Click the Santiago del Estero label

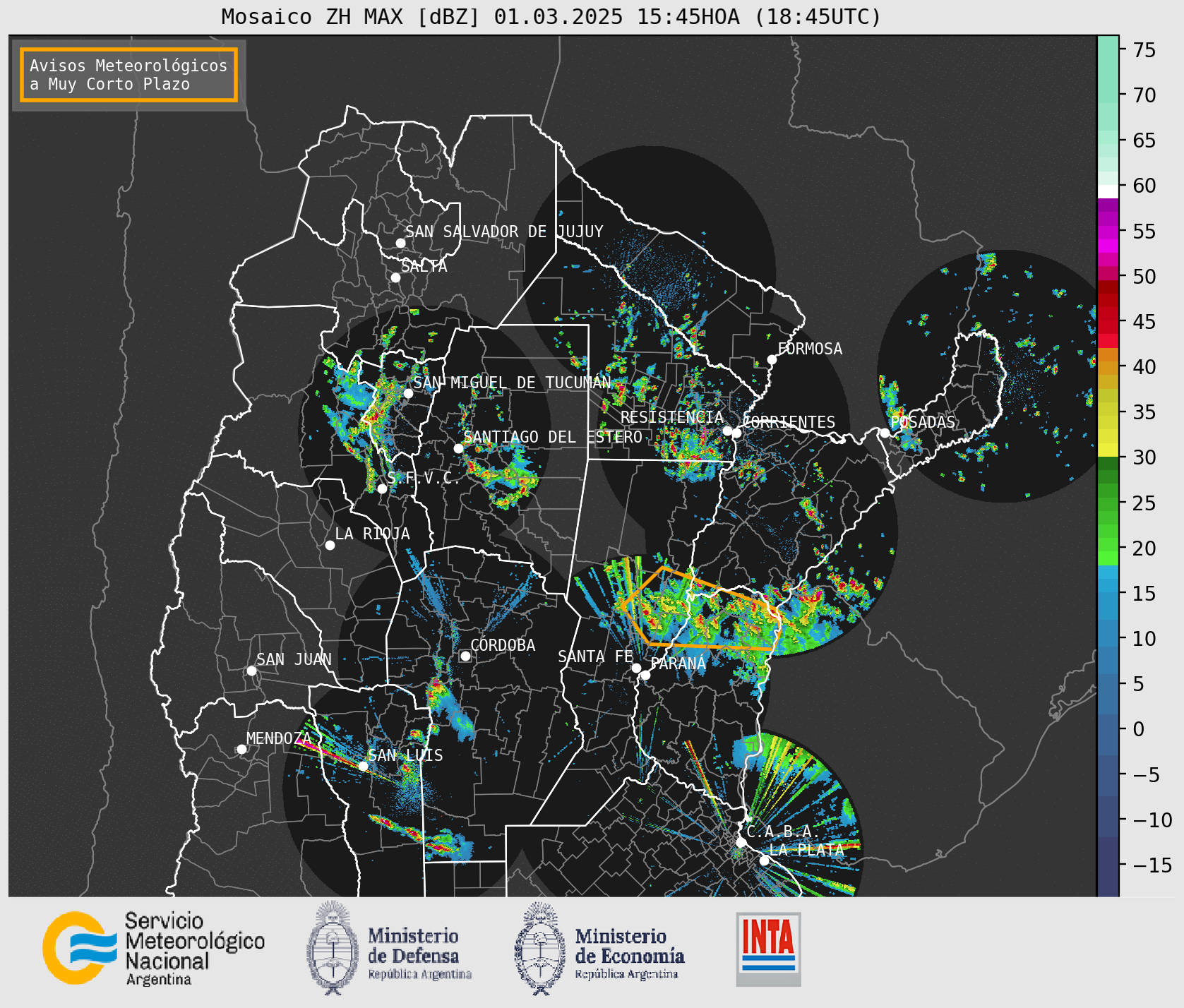[553, 437]
